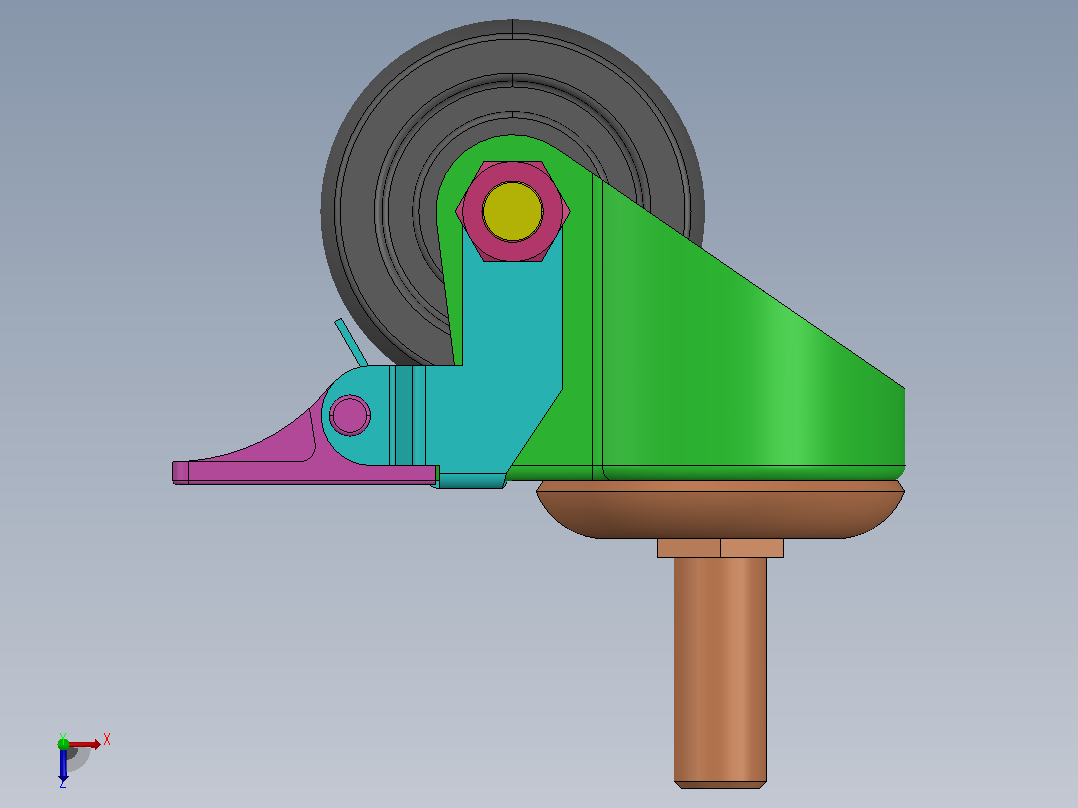Select the thin cyan angled spring tab
Image resolution: width=1078 pixels, height=808 pixels.
tap(351, 342)
